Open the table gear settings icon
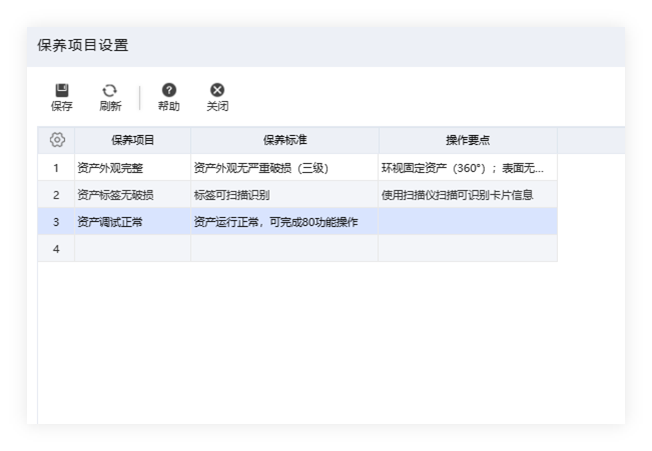Image resolution: width=652 pixels, height=451 pixels. (x=57, y=140)
